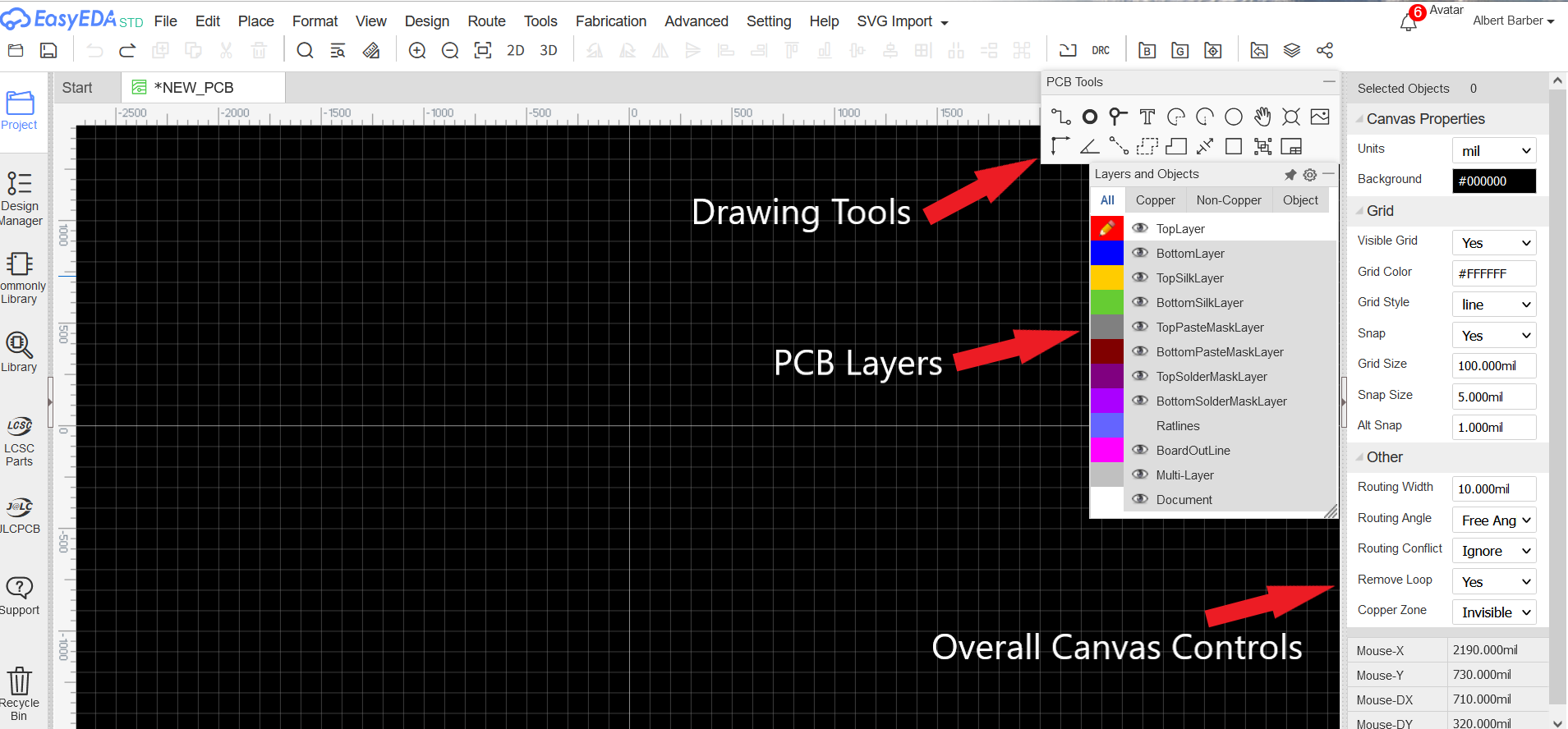Click the Share icon in the toolbar
This screenshot has width=1568, height=729.
1325,51
